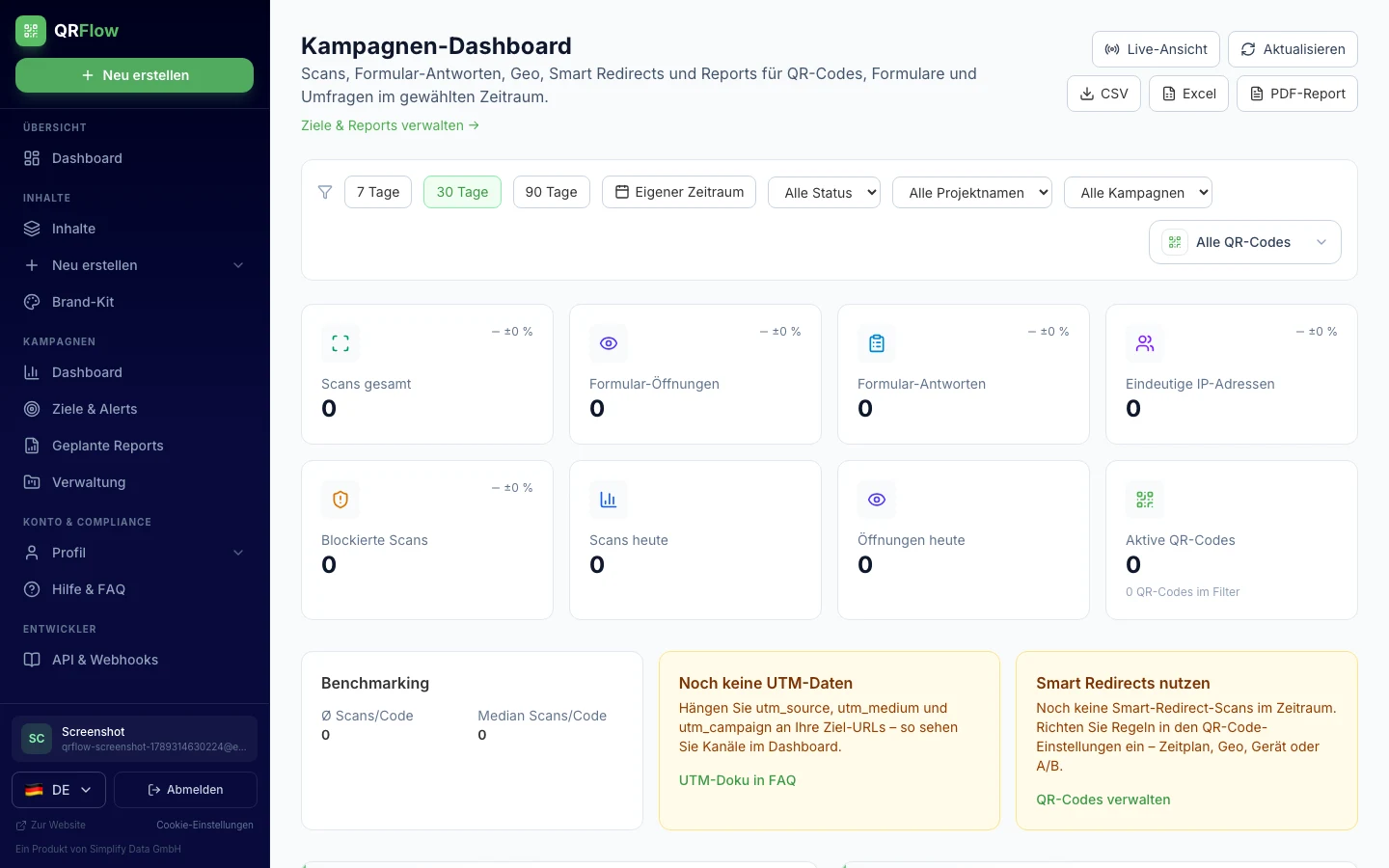This screenshot has width=1389, height=868.
Task: Click the Smart Redirects nutzen heading
Action: (x=1123, y=683)
